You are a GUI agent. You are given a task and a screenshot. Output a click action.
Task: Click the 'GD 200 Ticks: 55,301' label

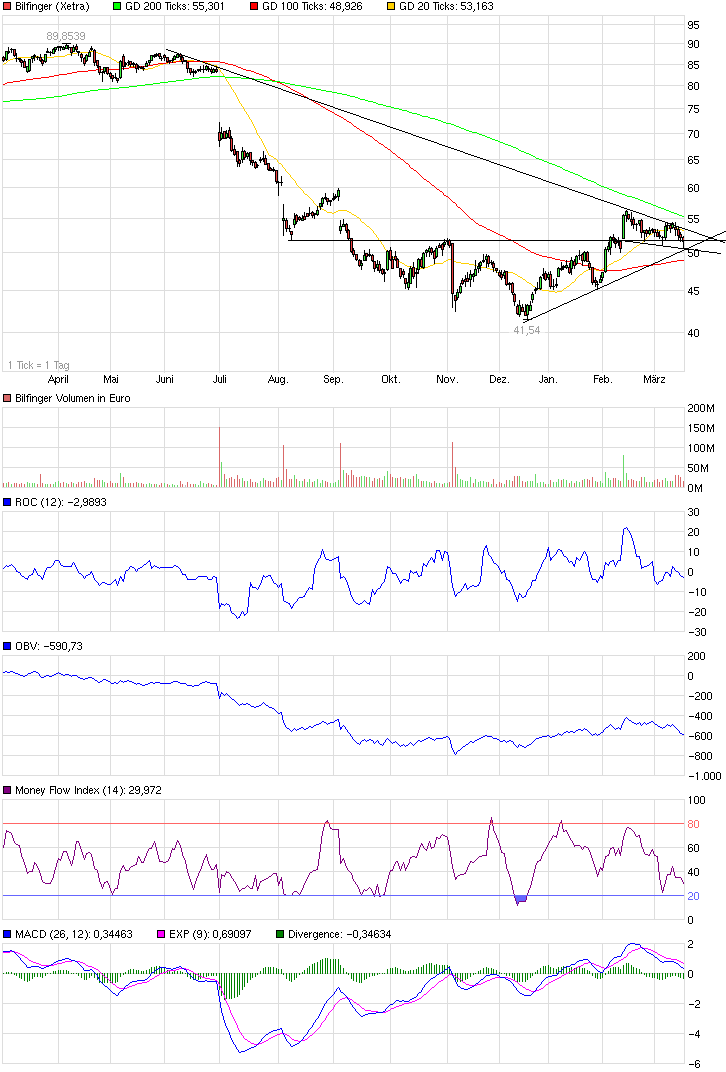[x=175, y=6]
